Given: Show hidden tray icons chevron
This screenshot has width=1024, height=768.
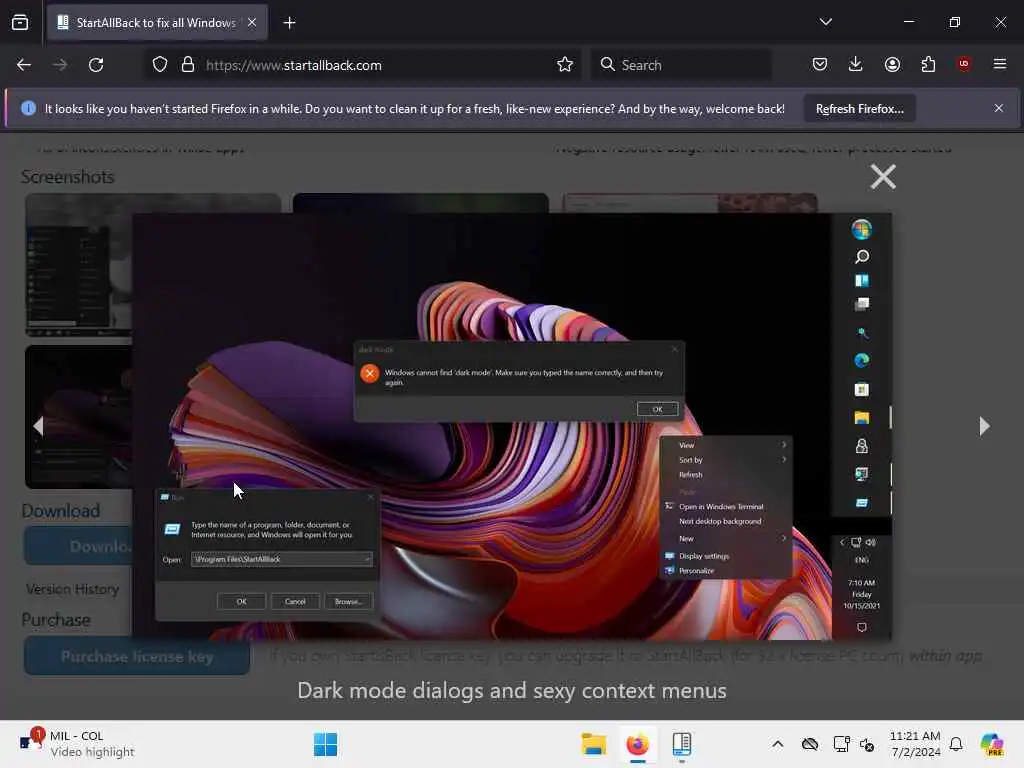Looking at the screenshot, I should tap(777, 744).
